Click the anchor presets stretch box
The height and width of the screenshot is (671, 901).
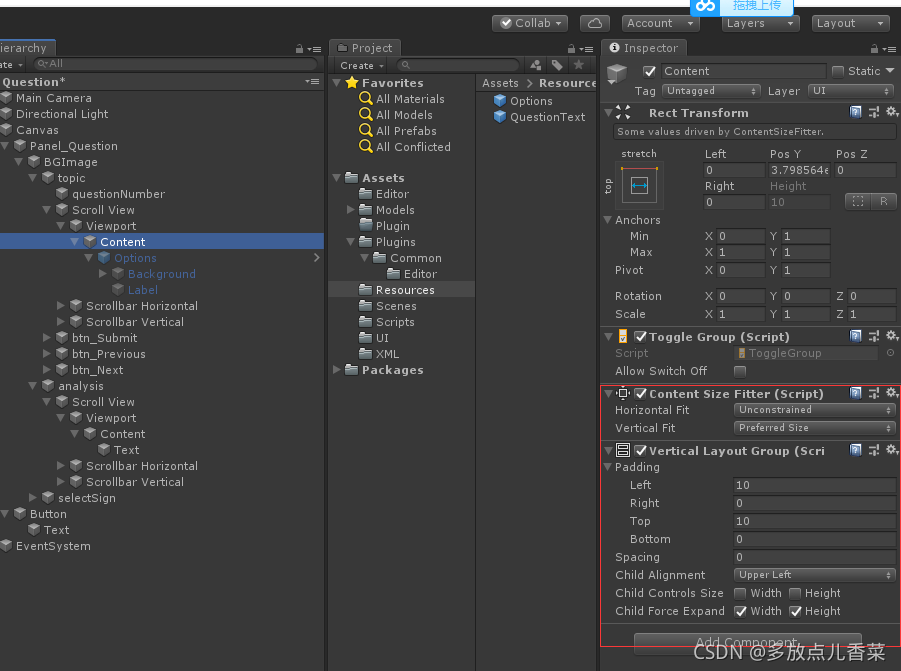[640, 185]
